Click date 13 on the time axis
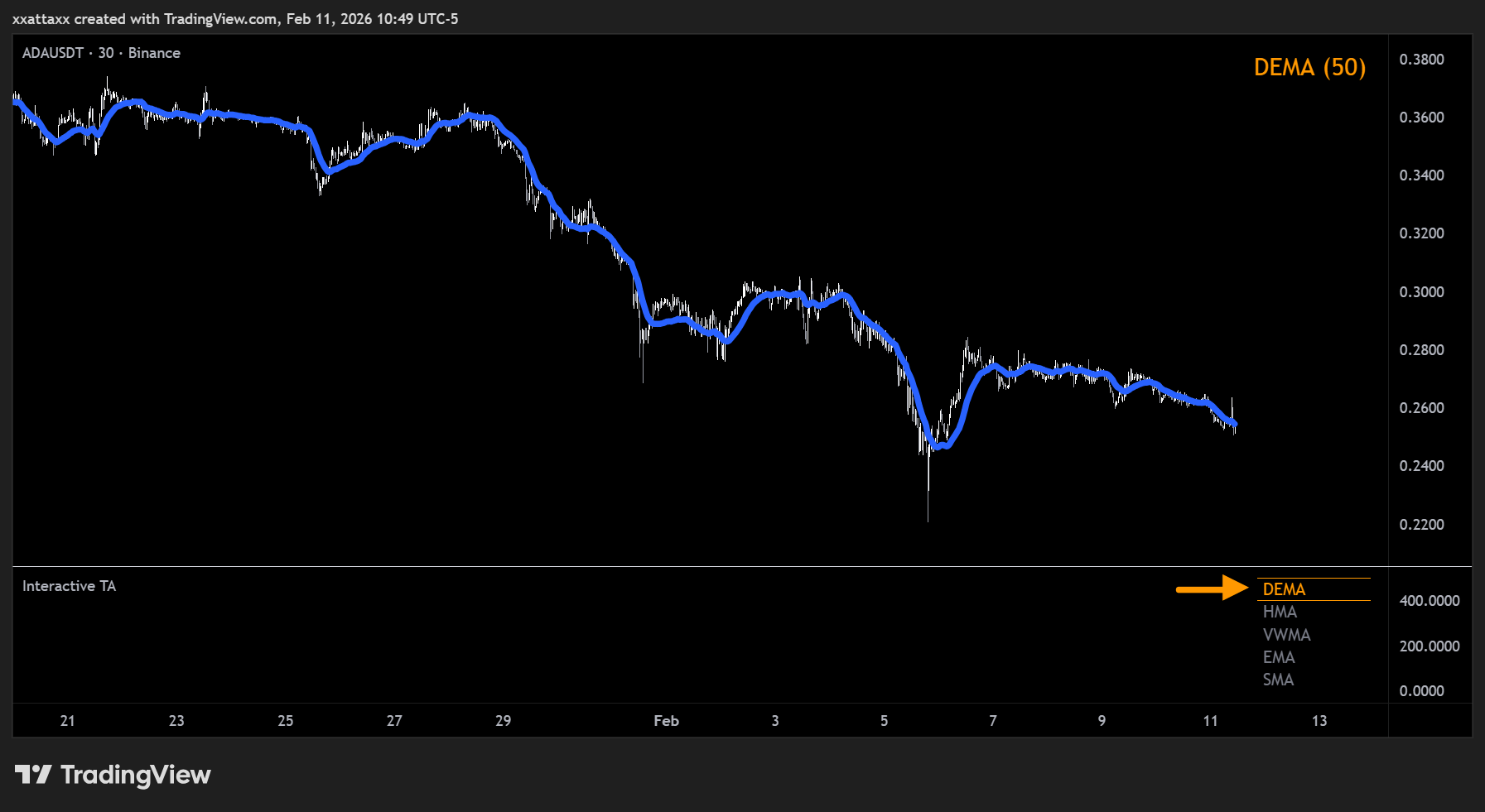The image size is (1485, 812). tap(1319, 721)
